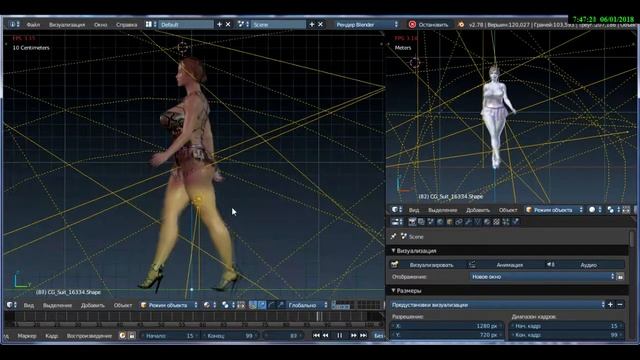Open the Кадр menu in the timeline
Screen dimensions: 640x360
click(51, 336)
